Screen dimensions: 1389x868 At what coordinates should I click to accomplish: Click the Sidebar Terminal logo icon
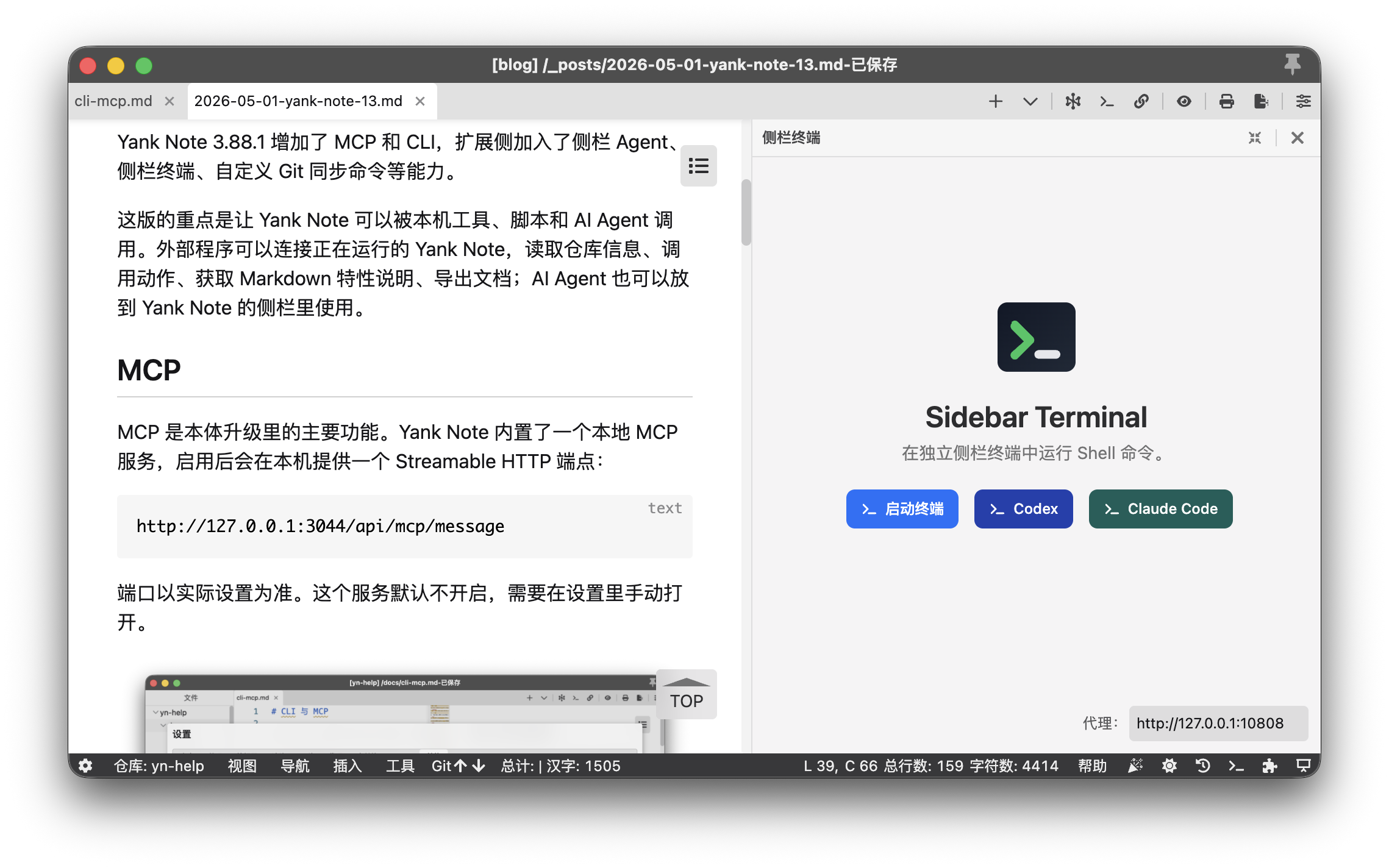point(1036,337)
